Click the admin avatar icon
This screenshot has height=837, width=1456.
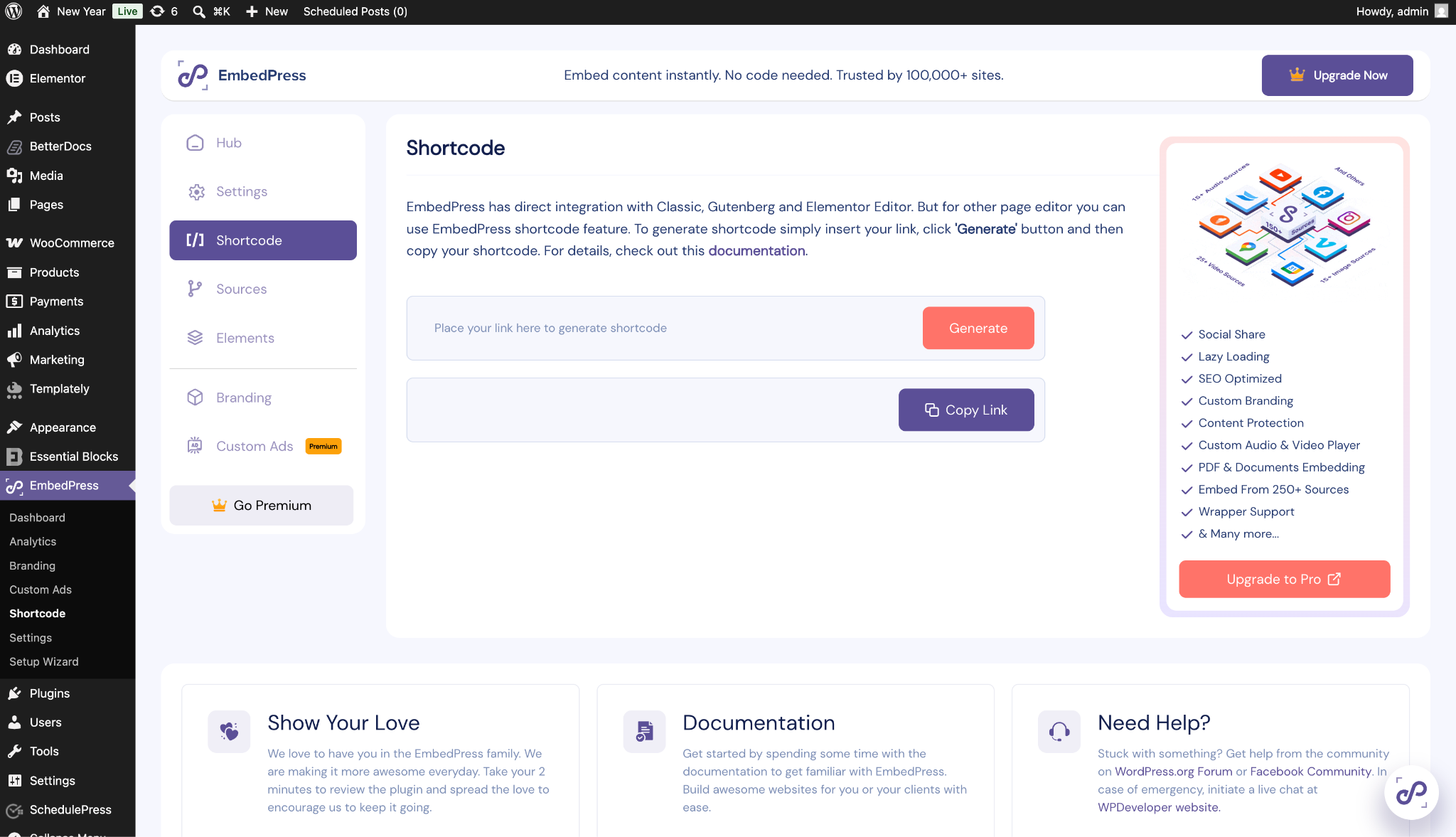pos(1441,11)
